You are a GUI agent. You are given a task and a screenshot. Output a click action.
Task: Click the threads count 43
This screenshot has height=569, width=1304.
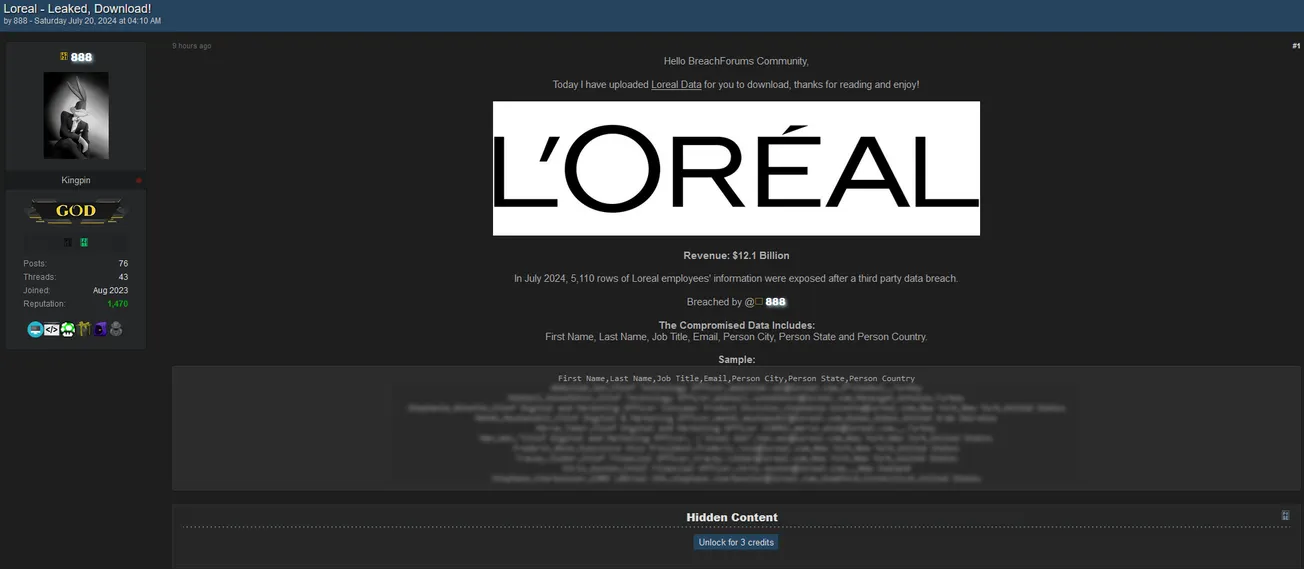[123, 277]
